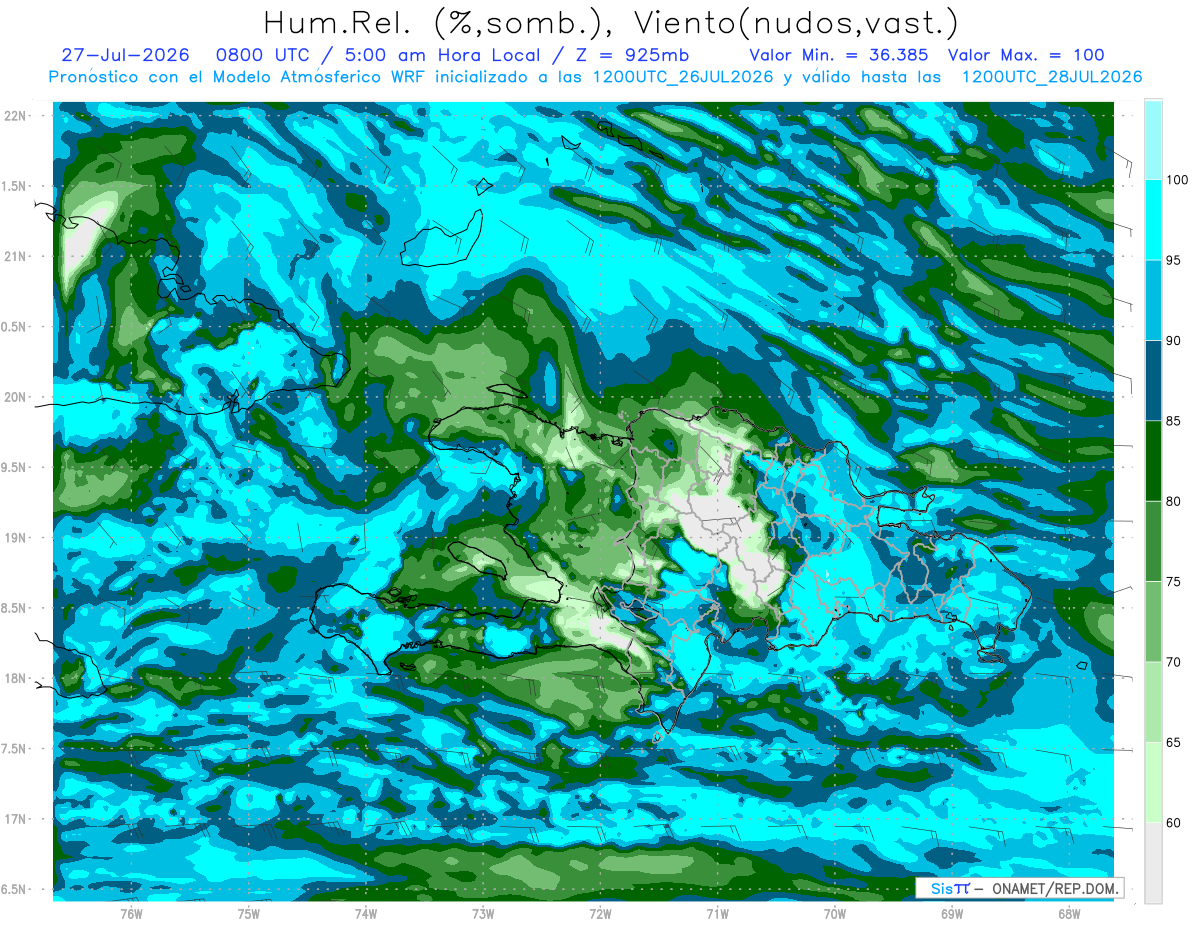Click the 'SisTT – ONAMET/REP.DOM.' credit label

point(1020,888)
